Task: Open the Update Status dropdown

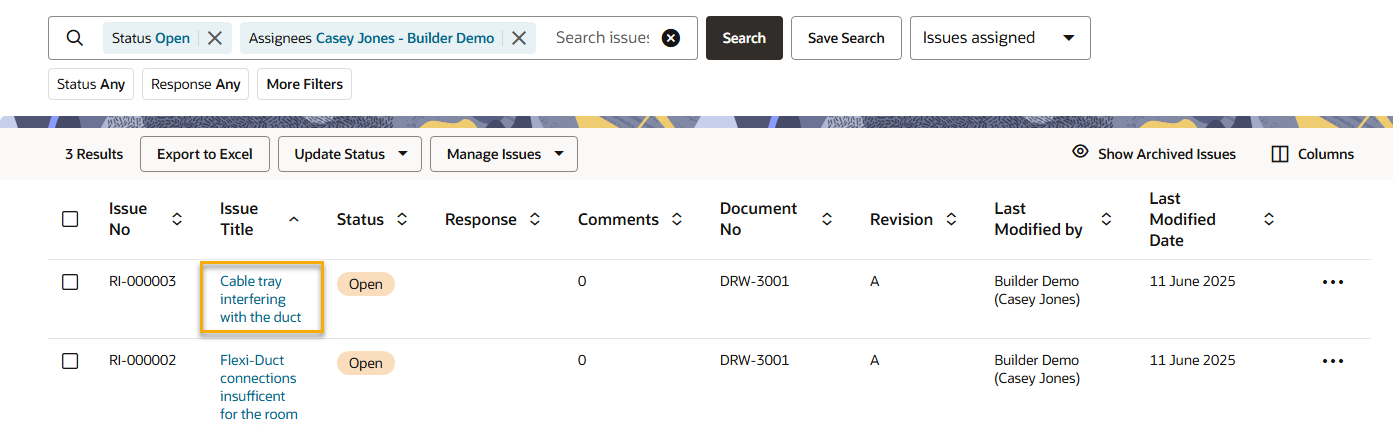Action: (x=351, y=154)
